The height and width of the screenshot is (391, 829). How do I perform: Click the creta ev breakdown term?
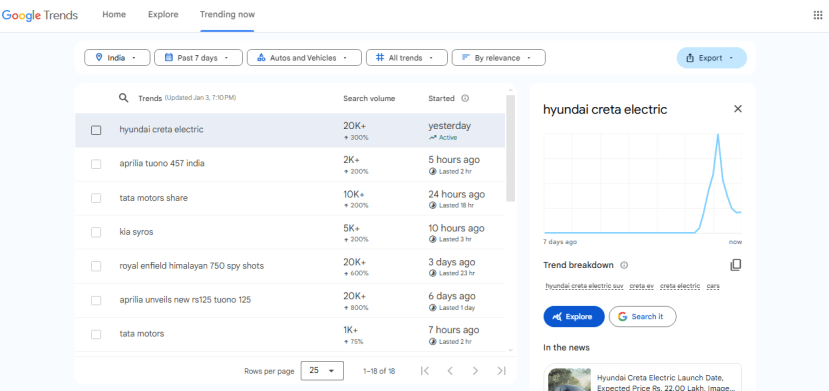click(642, 286)
